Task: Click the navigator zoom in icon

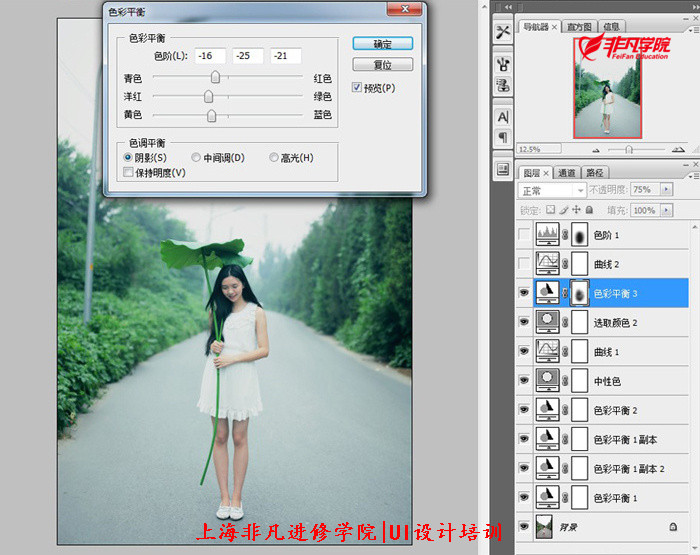Action: tap(678, 150)
